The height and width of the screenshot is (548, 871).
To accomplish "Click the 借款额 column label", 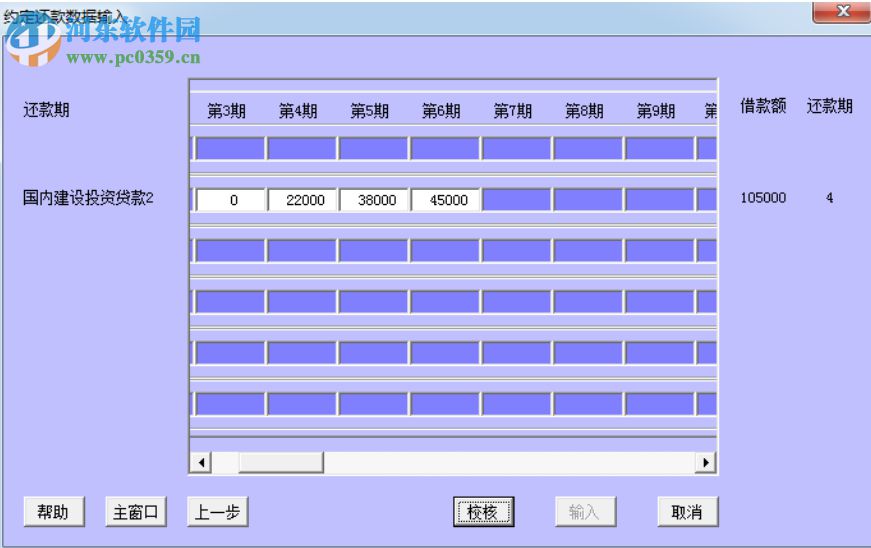I will [763, 105].
